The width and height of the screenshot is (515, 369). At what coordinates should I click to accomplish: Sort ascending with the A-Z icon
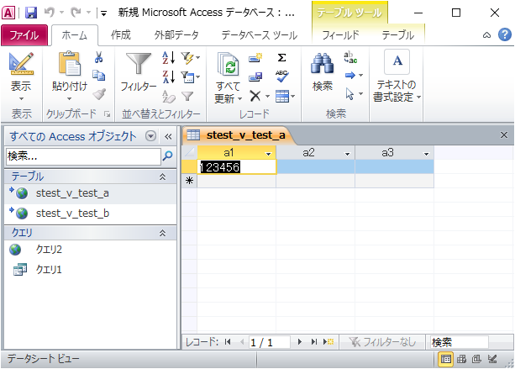[x=169, y=58]
